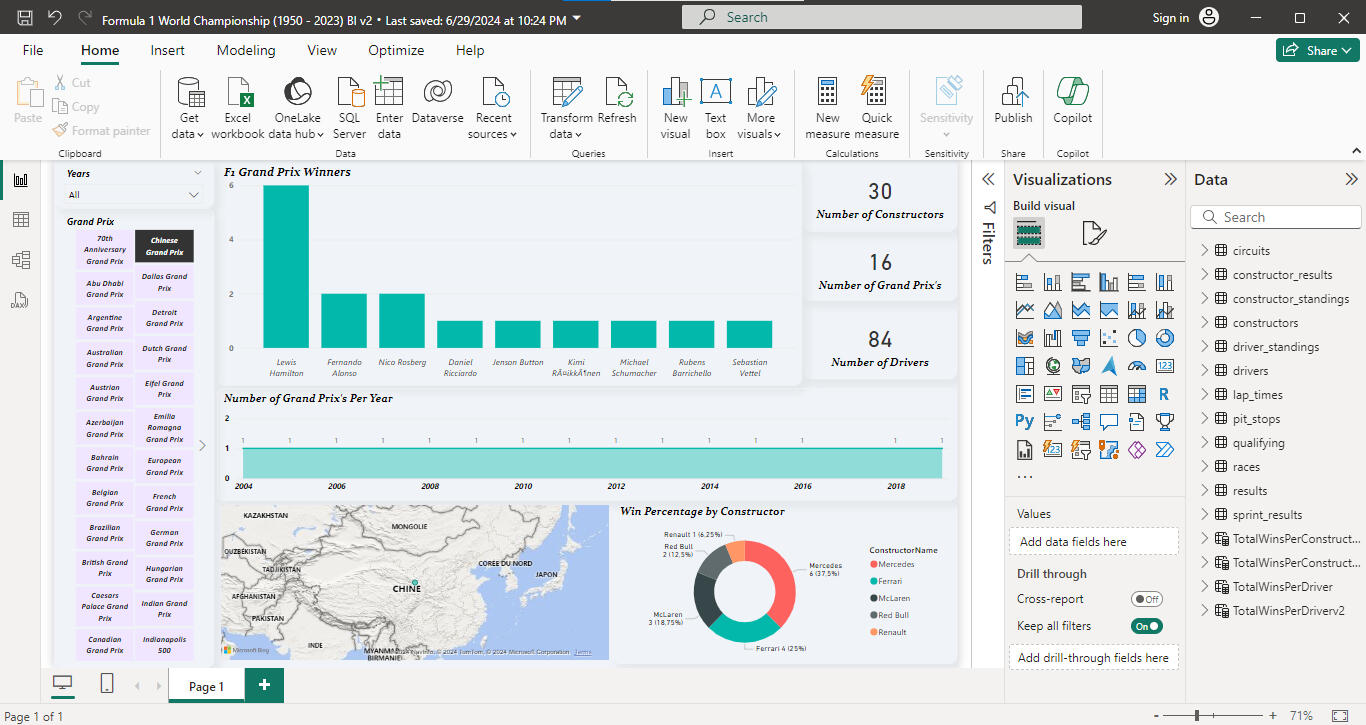1366x725 pixels.
Task: Toggle Cross-report drill through switch
Action: point(1146,599)
